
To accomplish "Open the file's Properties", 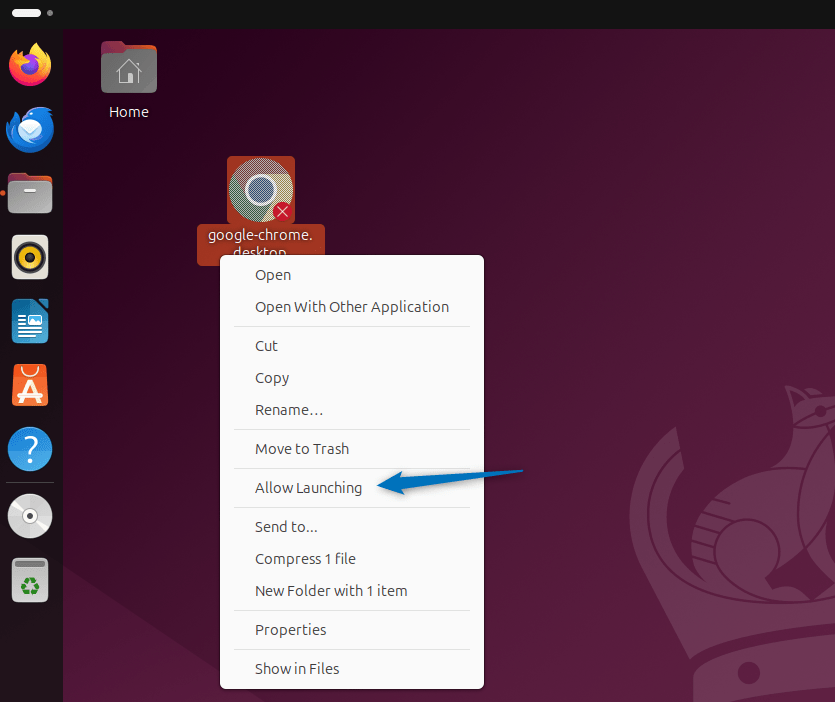I will pos(290,629).
